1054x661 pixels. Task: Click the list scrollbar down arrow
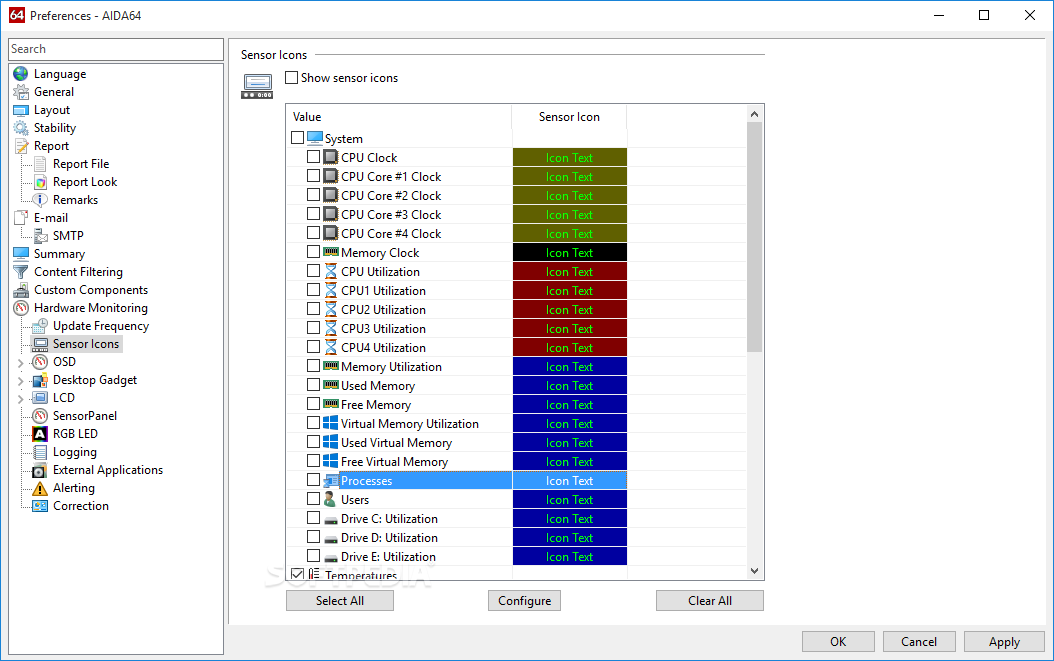[754, 571]
